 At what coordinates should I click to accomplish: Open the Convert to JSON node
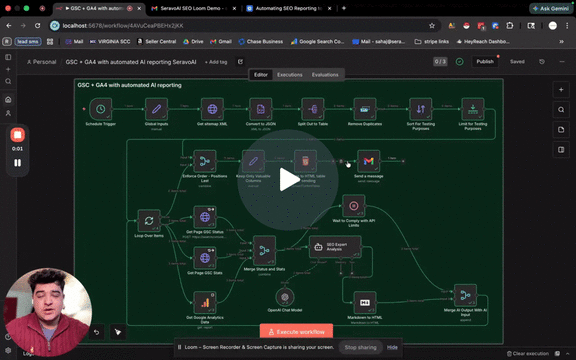pyautogui.click(x=261, y=109)
